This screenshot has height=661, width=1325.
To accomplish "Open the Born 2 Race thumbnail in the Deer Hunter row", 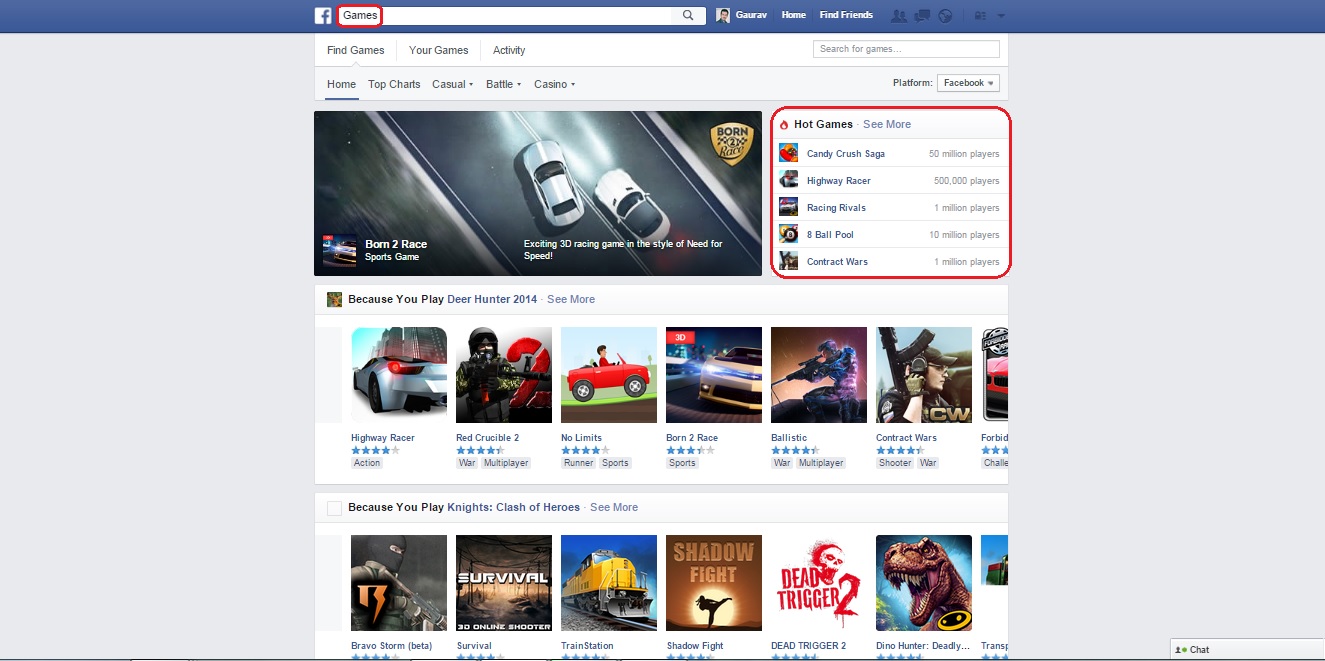I will click(714, 375).
